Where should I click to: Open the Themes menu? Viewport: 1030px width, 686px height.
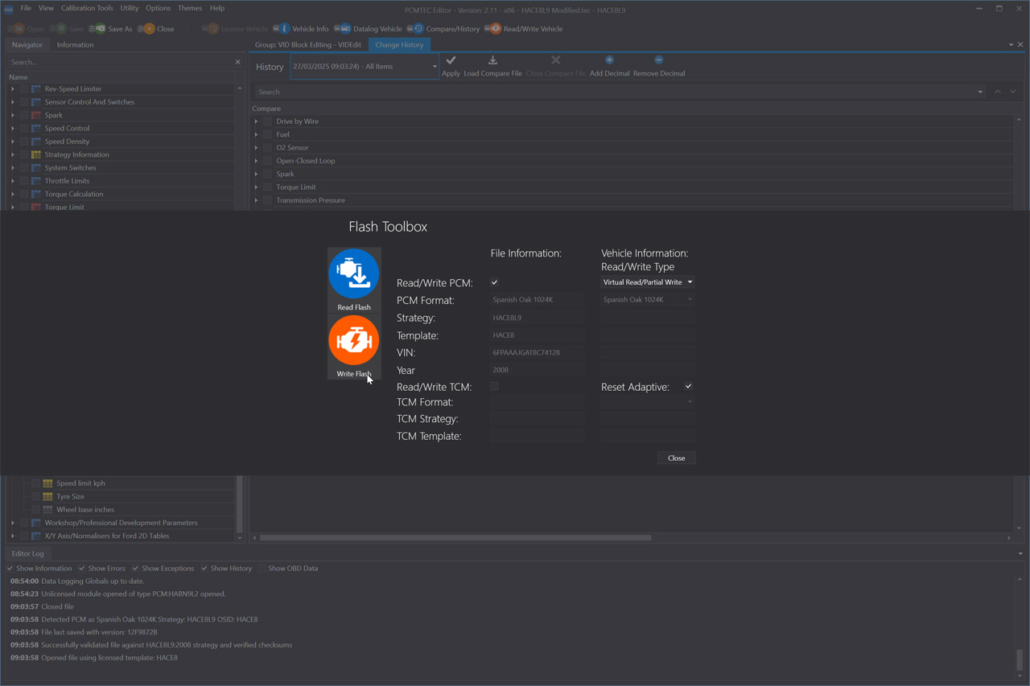[x=190, y=8]
